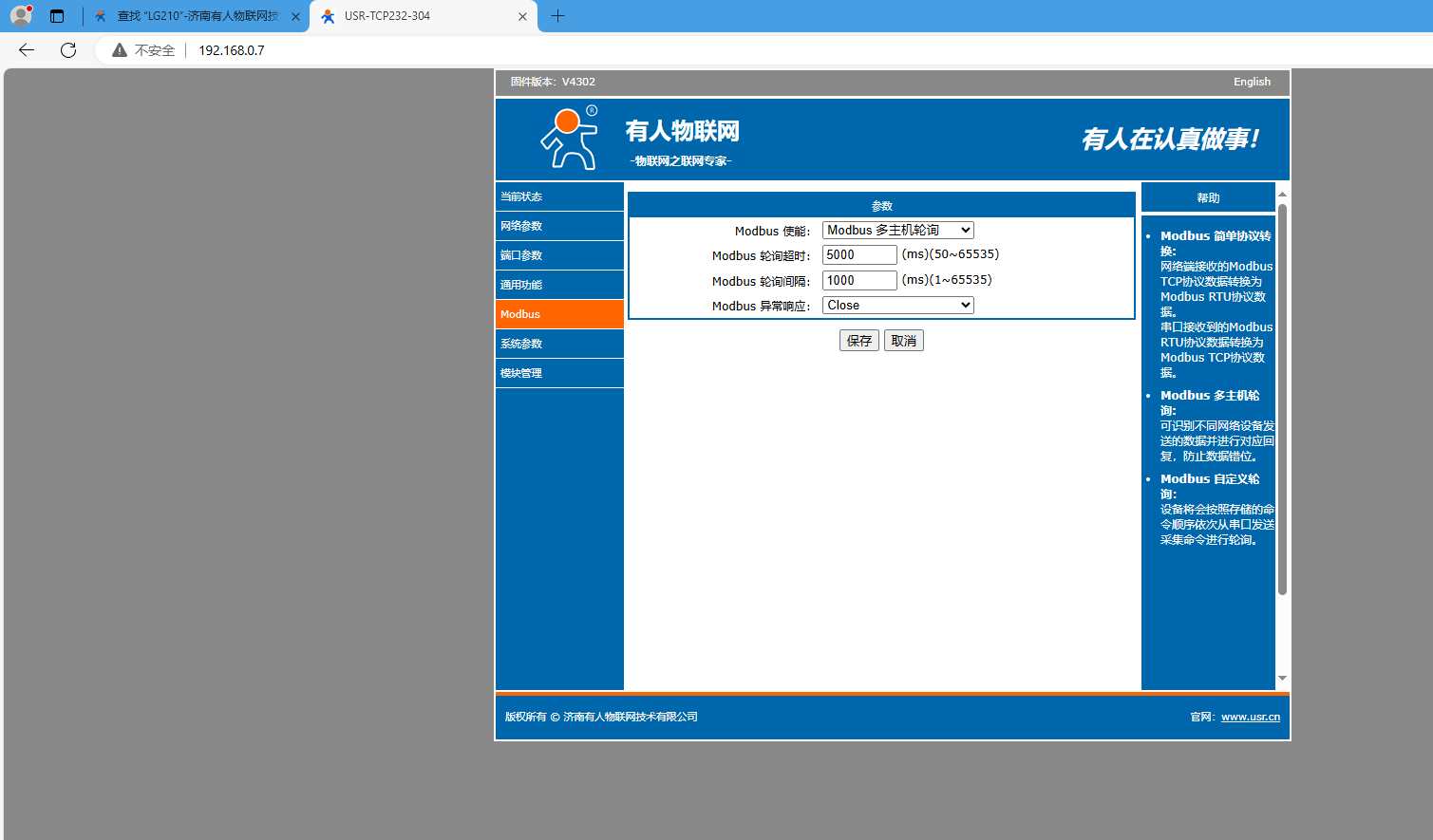Open the 网络参数 menu
Viewport: 1433px width, 840px height.
(x=559, y=226)
